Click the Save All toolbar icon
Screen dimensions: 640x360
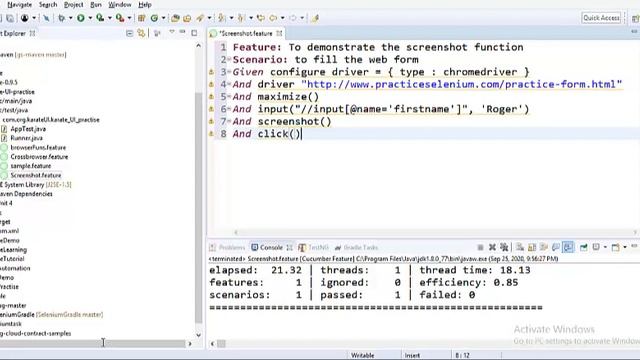coord(10,18)
